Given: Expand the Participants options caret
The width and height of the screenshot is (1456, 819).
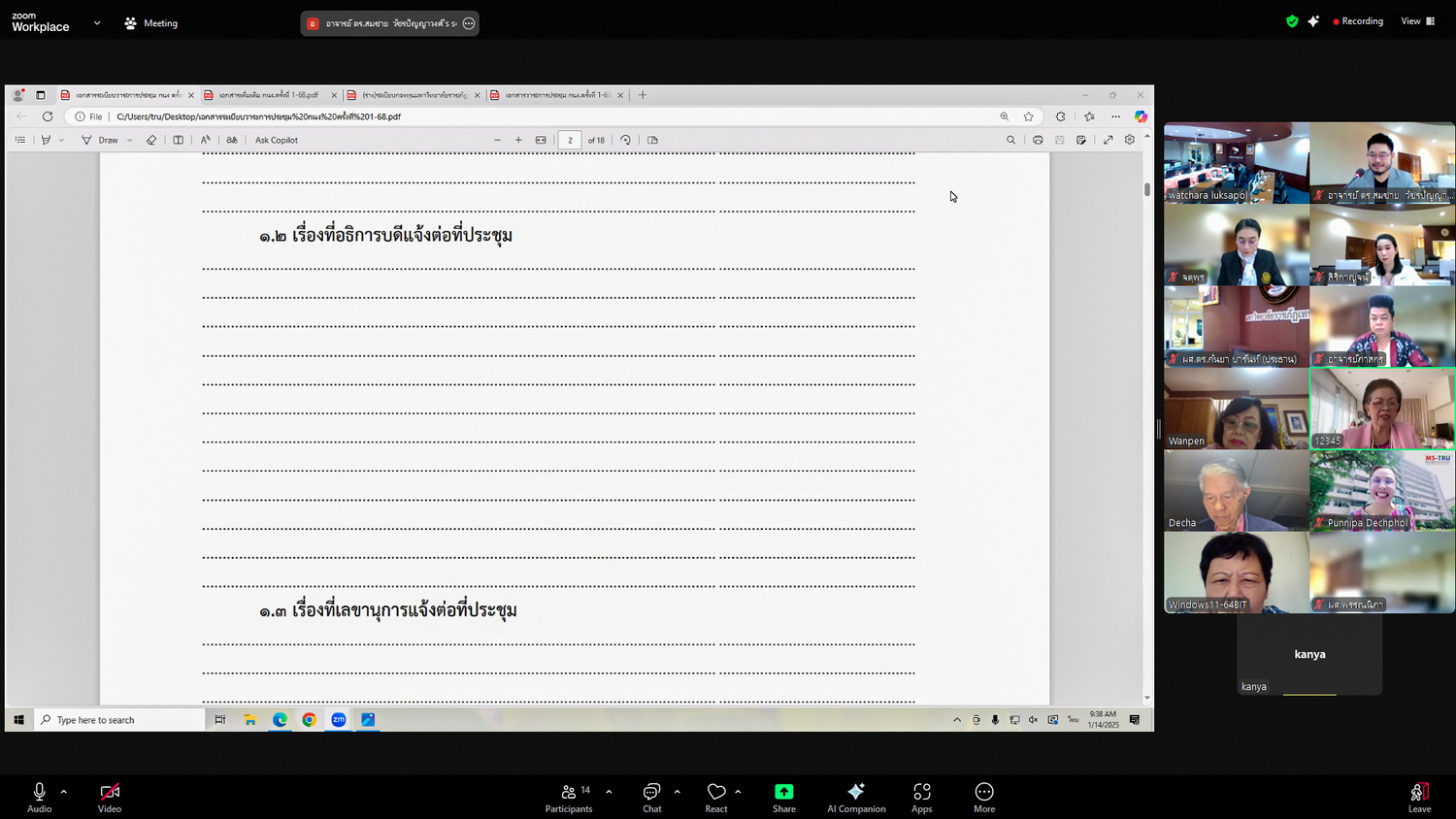Looking at the screenshot, I should [x=609, y=792].
